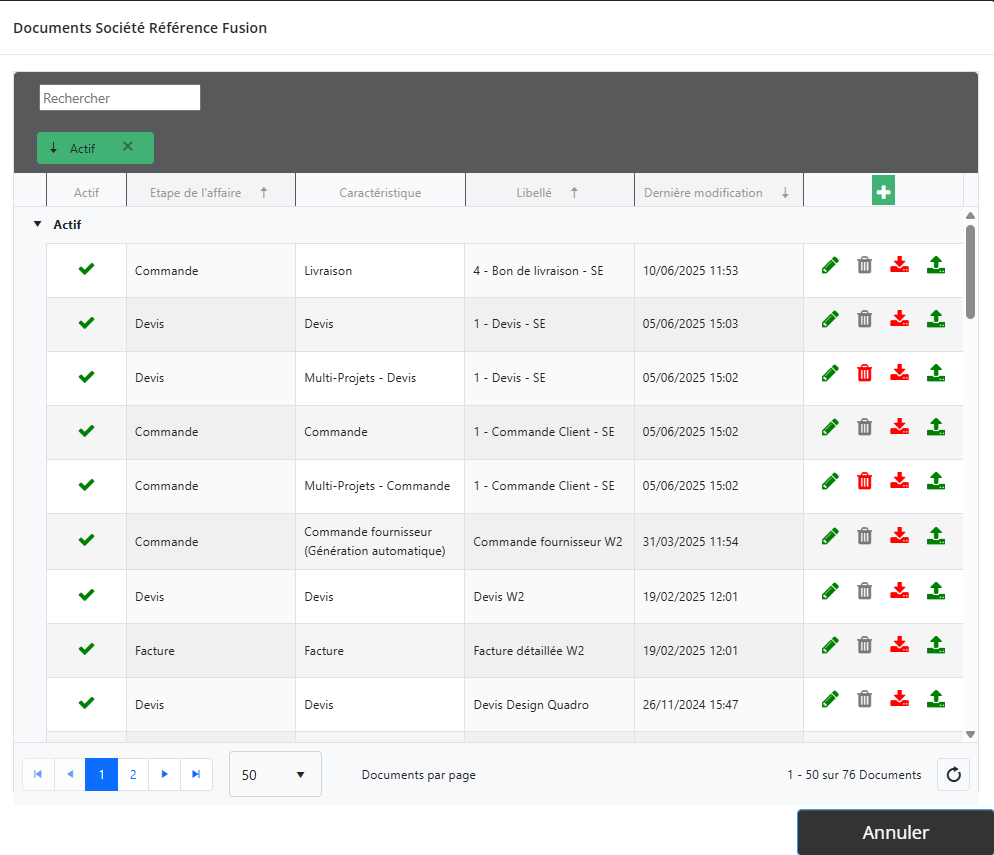Toggle Actif checkmark for Devis Design Quadro

87,703
